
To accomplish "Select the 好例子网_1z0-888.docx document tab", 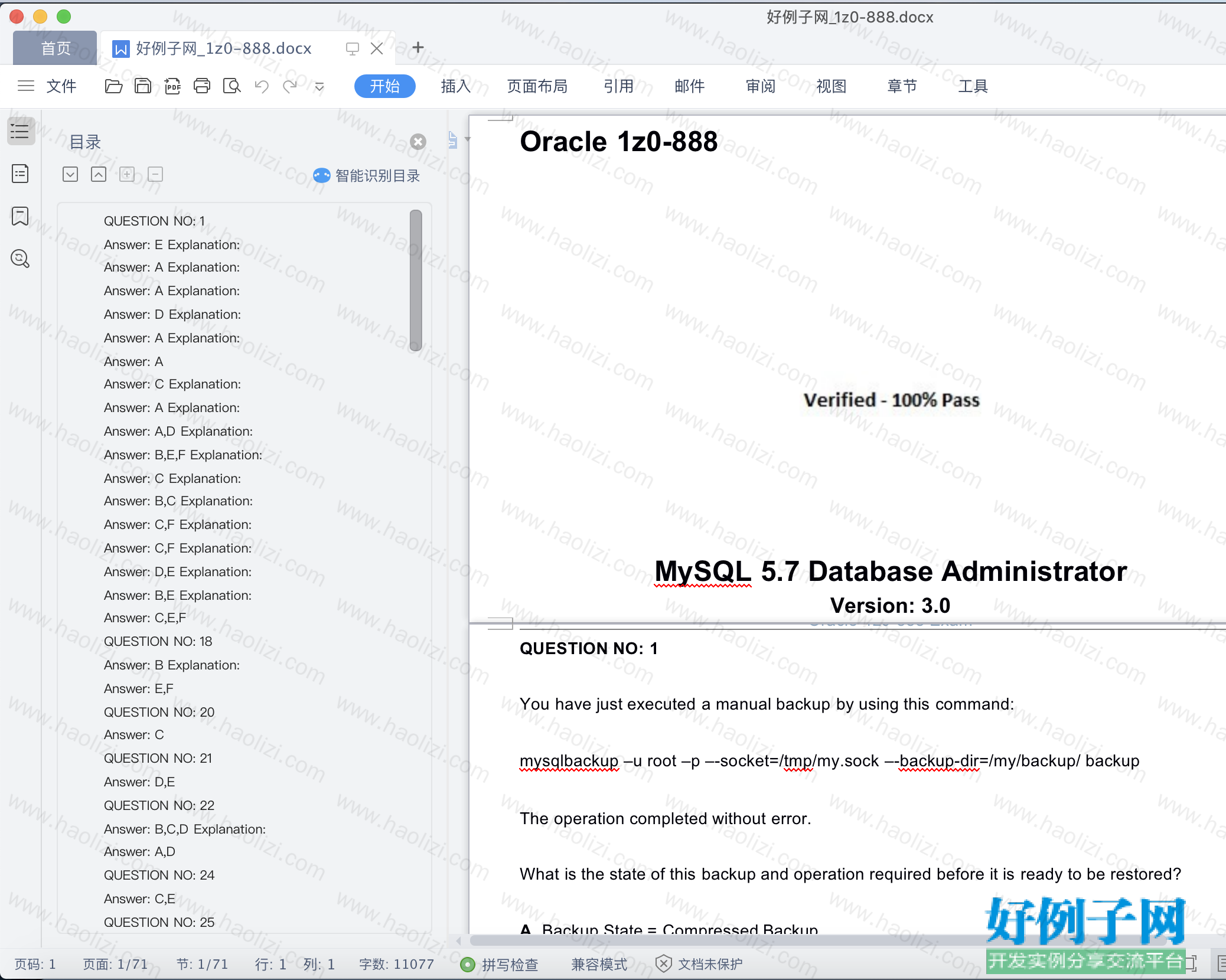I will pyautogui.click(x=223, y=48).
